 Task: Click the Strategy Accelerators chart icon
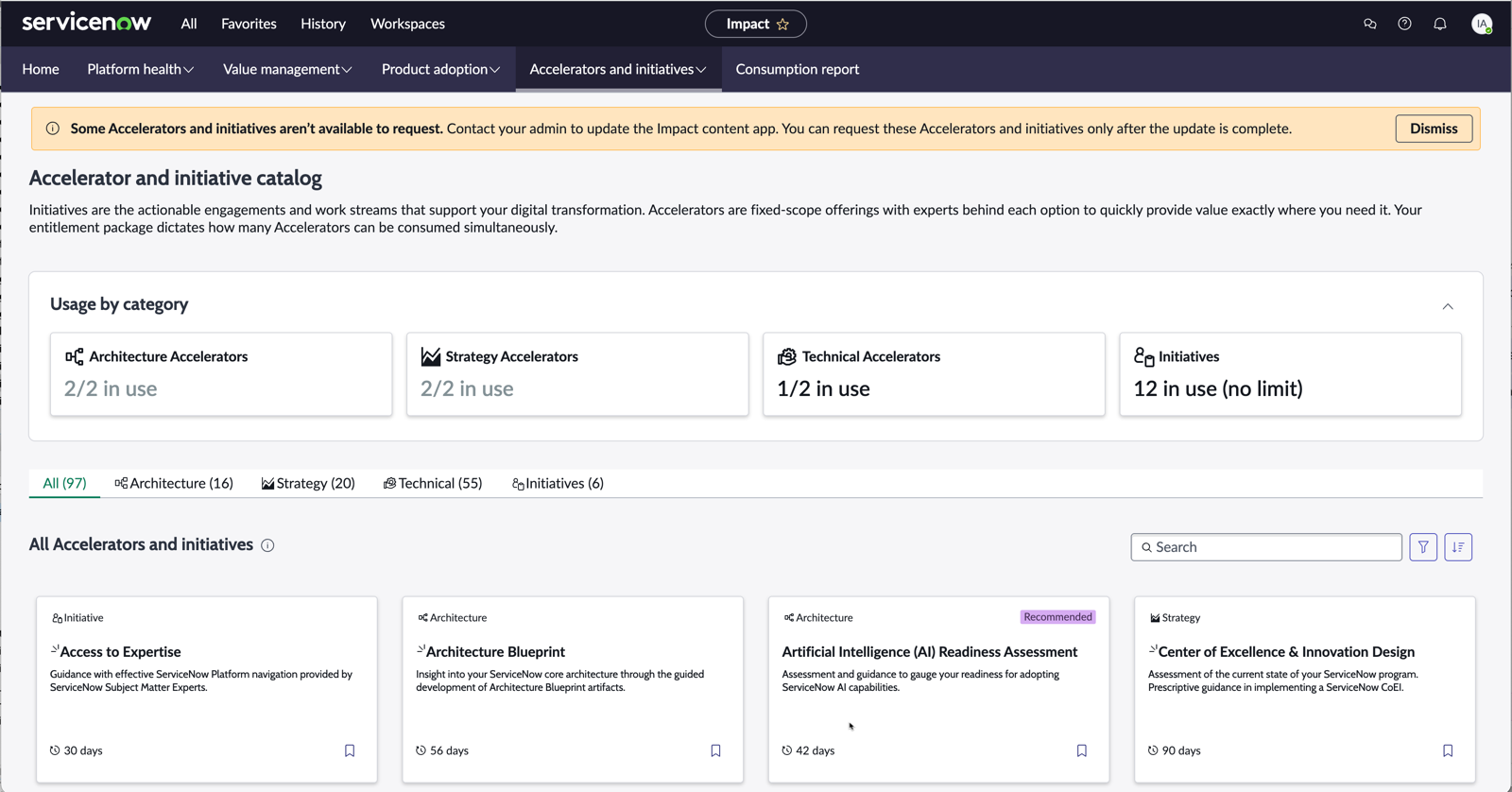(430, 356)
